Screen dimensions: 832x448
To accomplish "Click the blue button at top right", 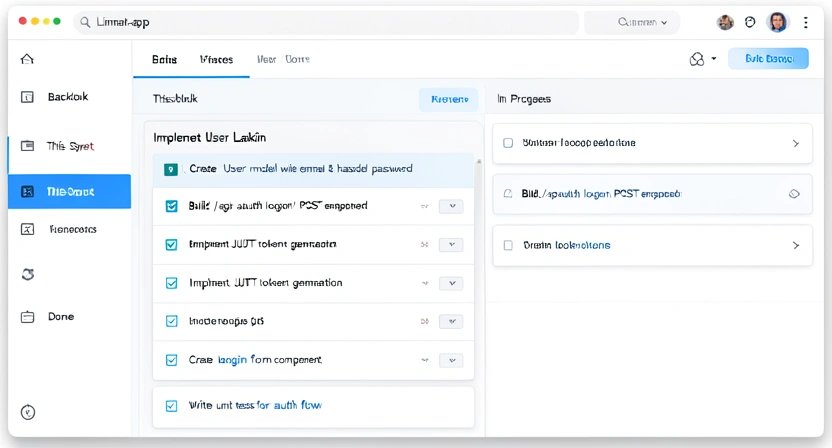I will coord(768,58).
